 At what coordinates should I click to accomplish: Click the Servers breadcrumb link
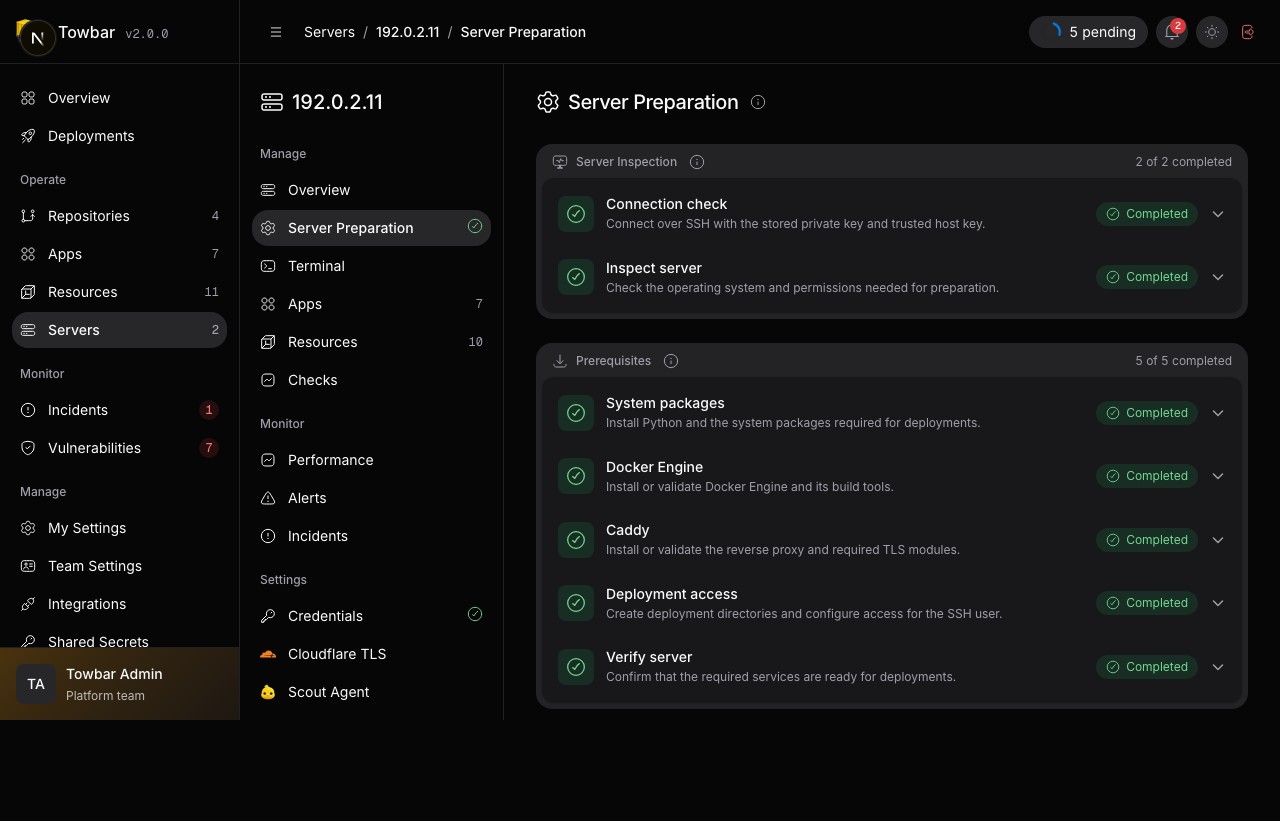click(x=329, y=32)
